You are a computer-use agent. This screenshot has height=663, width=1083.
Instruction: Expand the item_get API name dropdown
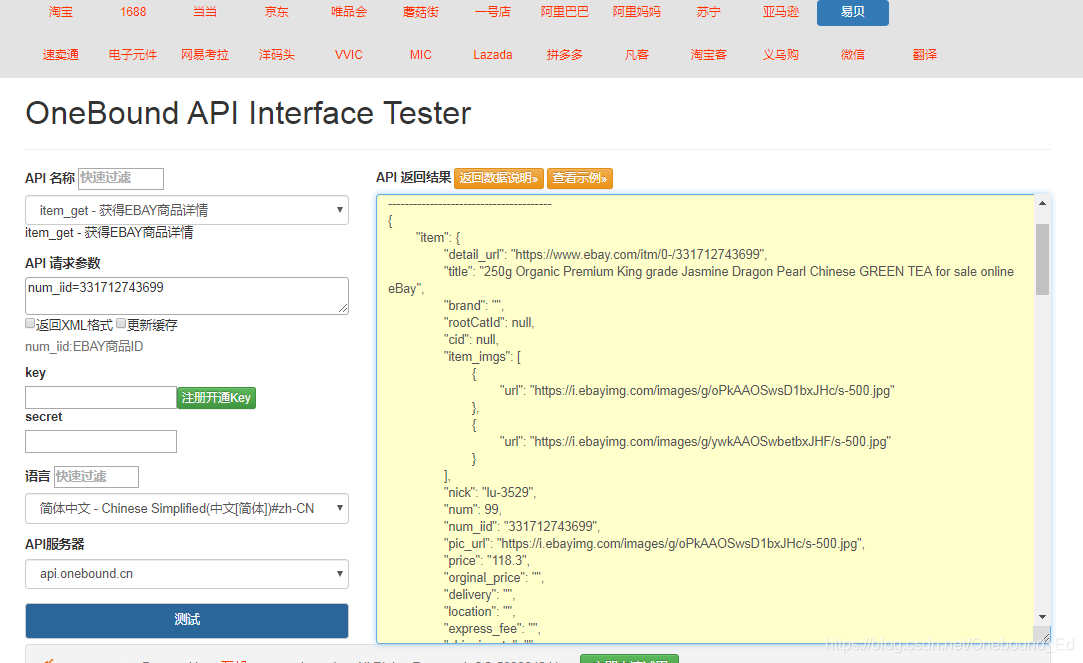(x=186, y=210)
